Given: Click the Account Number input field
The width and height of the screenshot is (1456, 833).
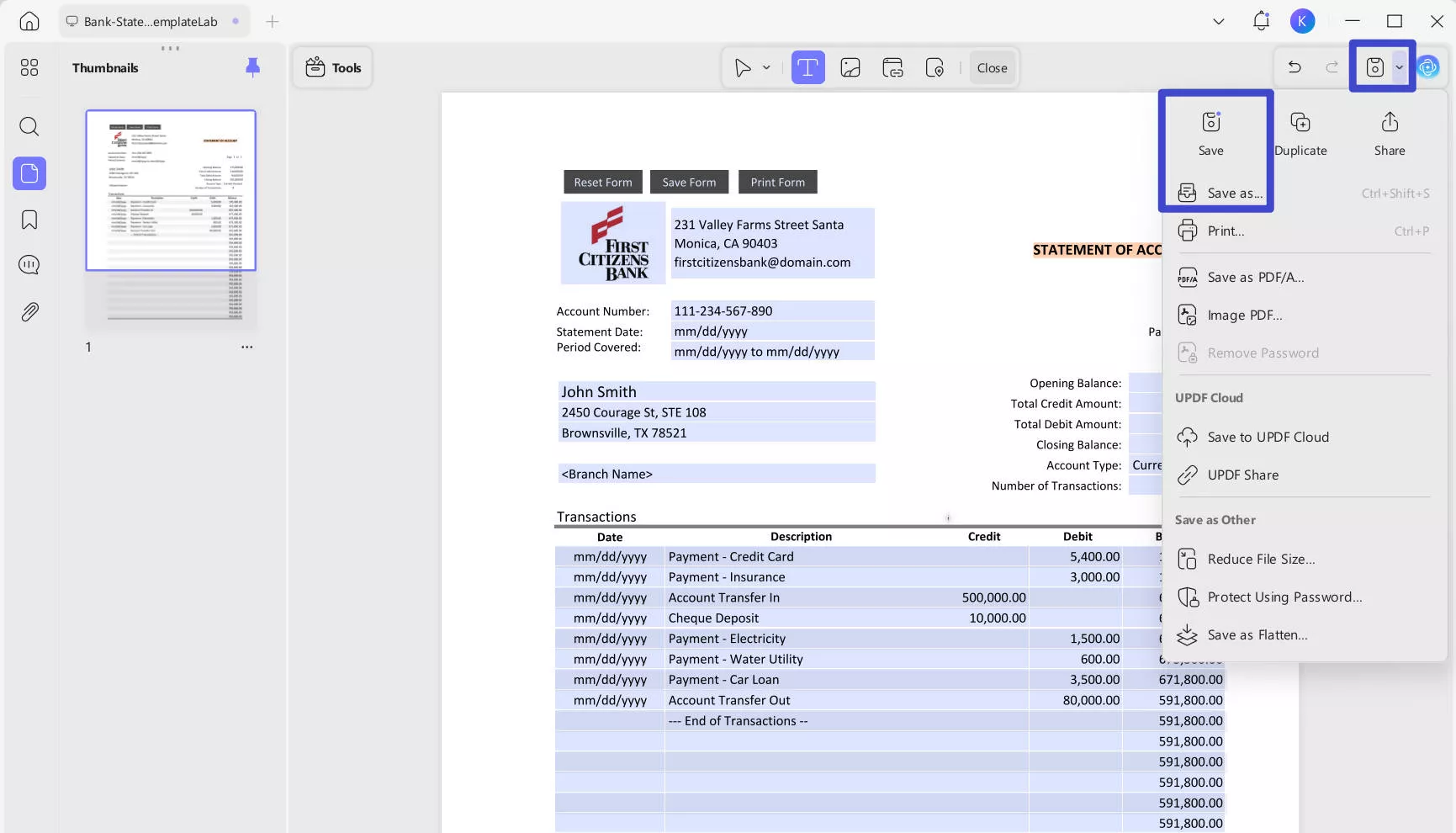Looking at the screenshot, I should [x=772, y=310].
